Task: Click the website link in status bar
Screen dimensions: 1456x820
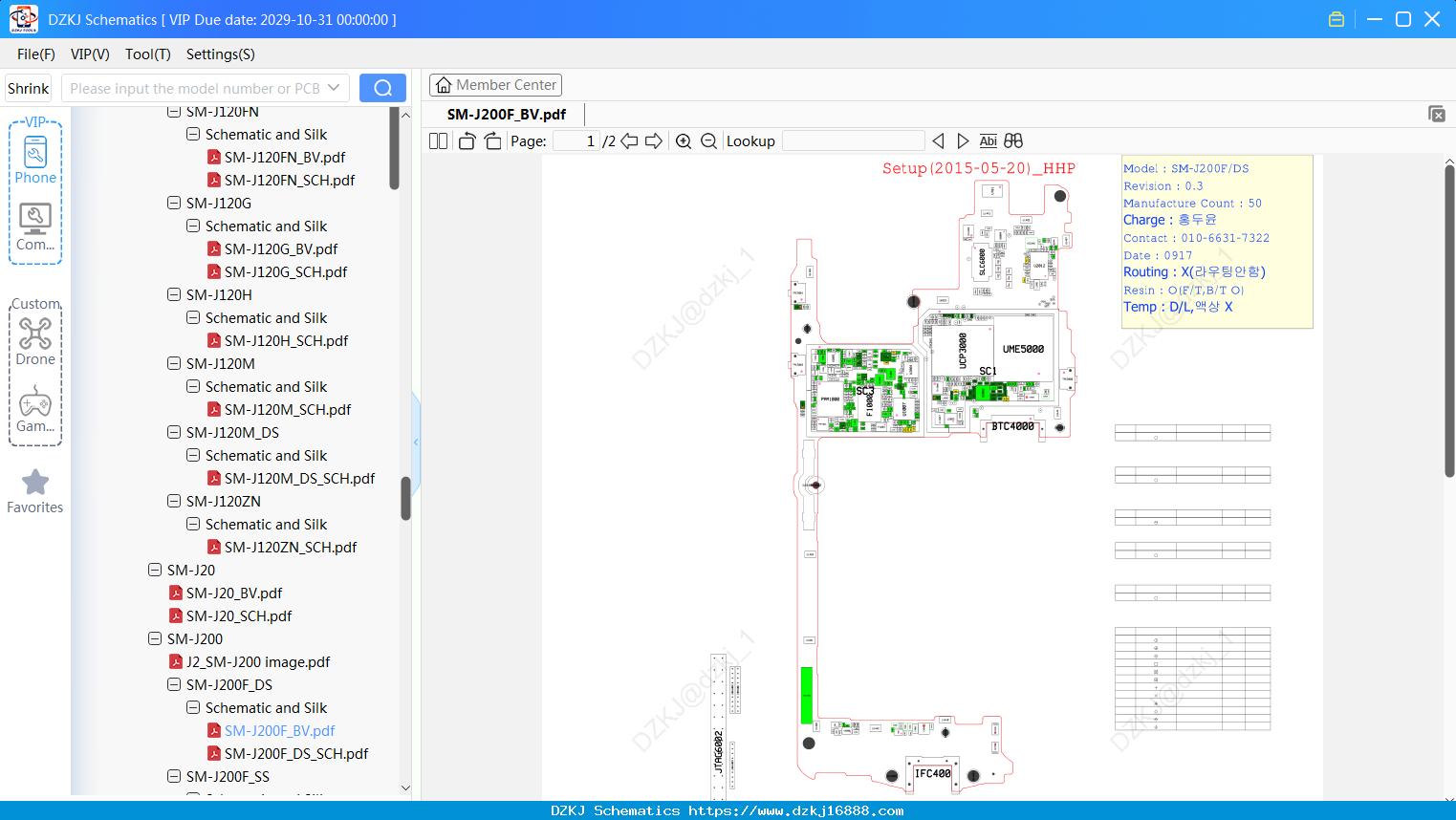Action: pyautogui.click(x=796, y=810)
